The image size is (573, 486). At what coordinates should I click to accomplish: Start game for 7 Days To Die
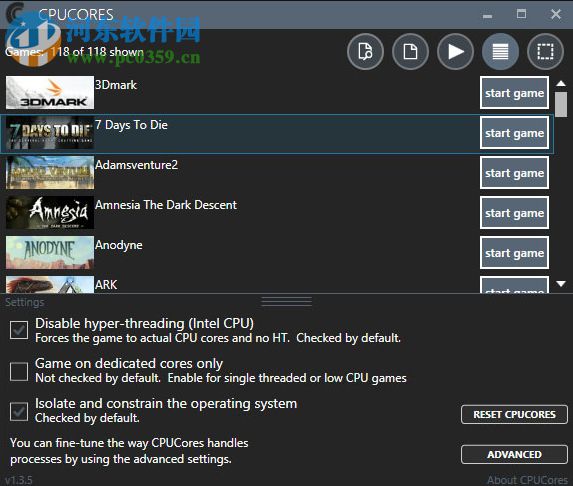(x=514, y=133)
